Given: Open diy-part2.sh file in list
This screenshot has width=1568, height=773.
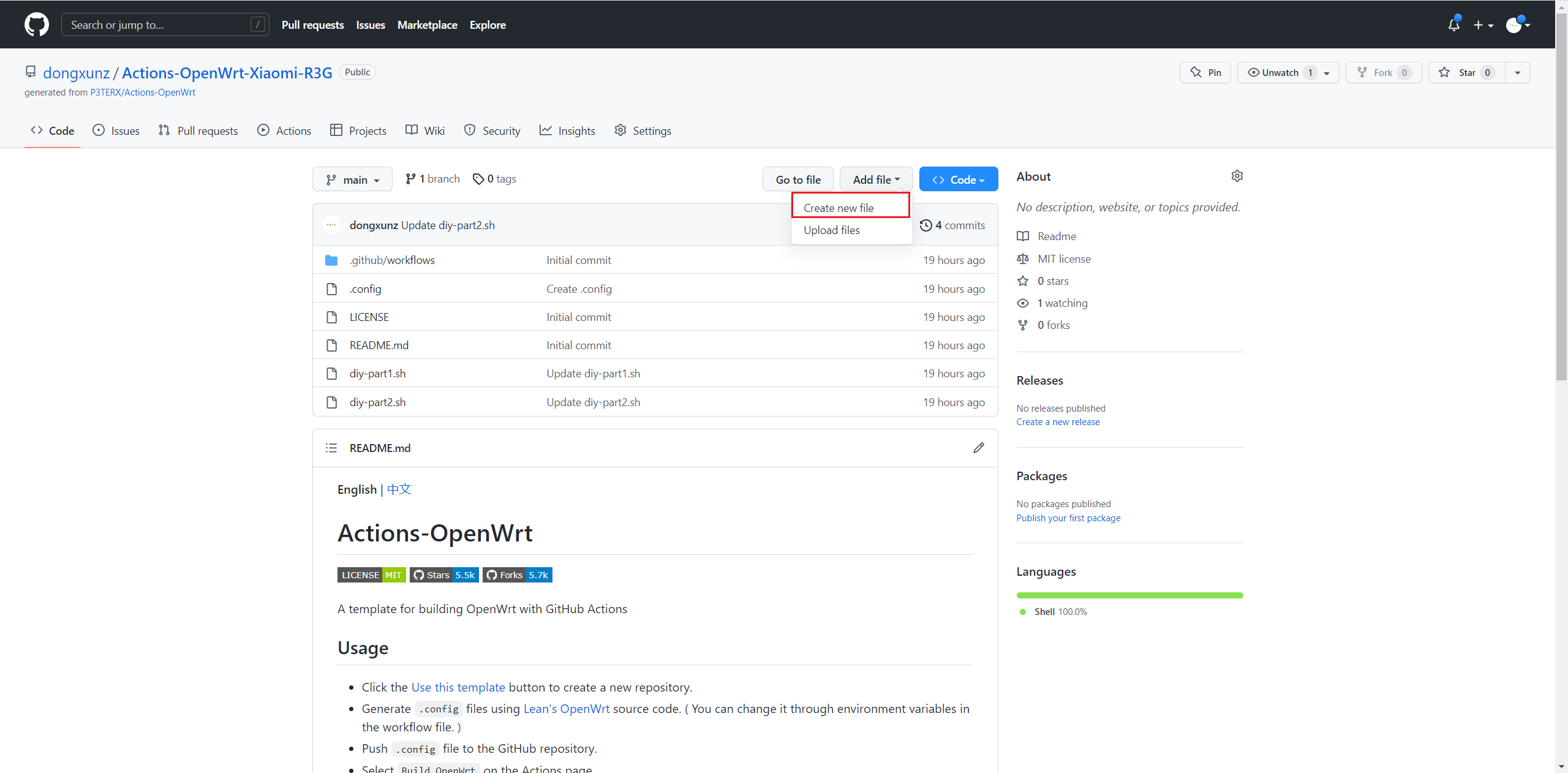Looking at the screenshot, I should click(377, 402).
